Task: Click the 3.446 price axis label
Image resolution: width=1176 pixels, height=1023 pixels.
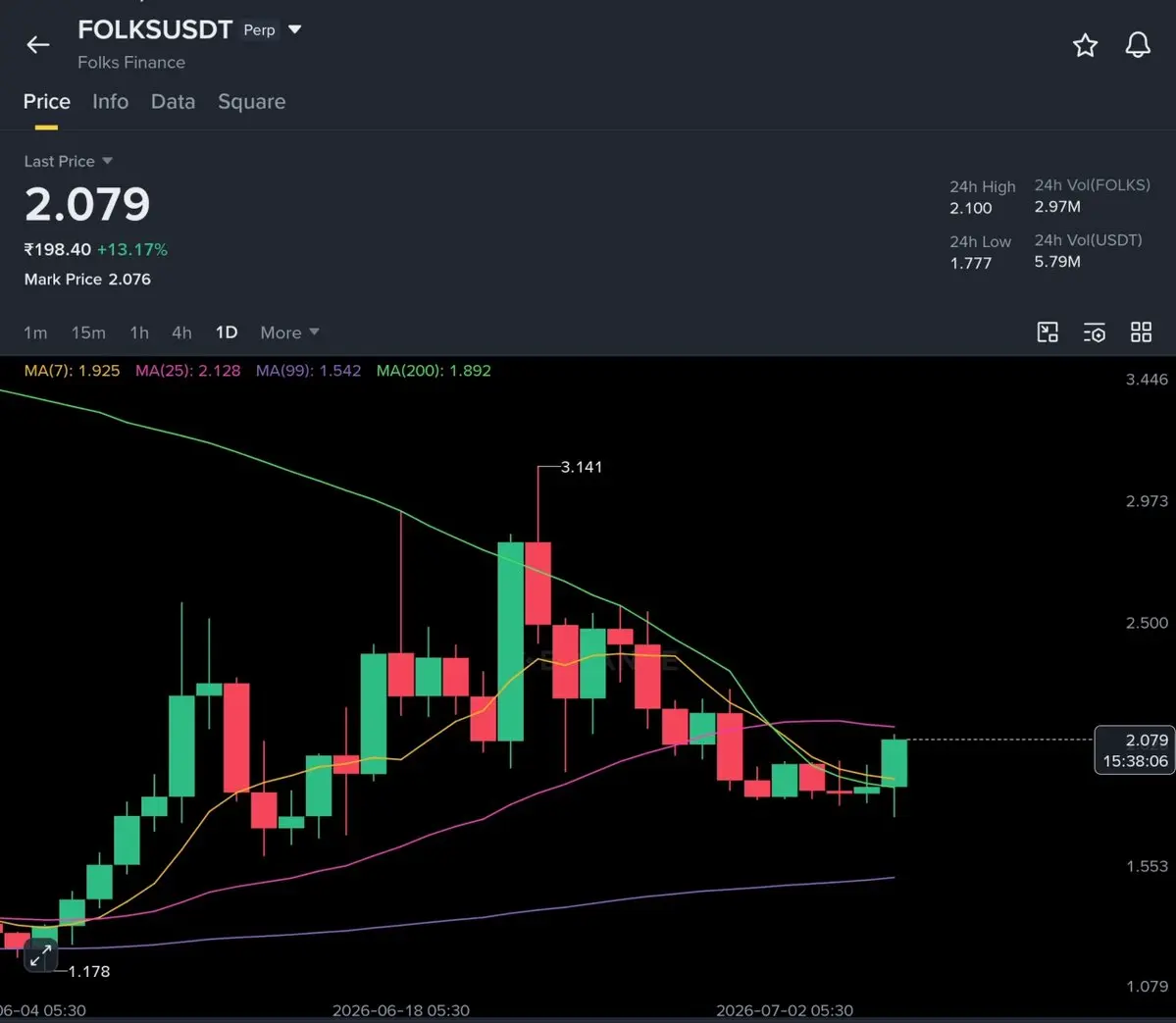Action: (1147, 380)
